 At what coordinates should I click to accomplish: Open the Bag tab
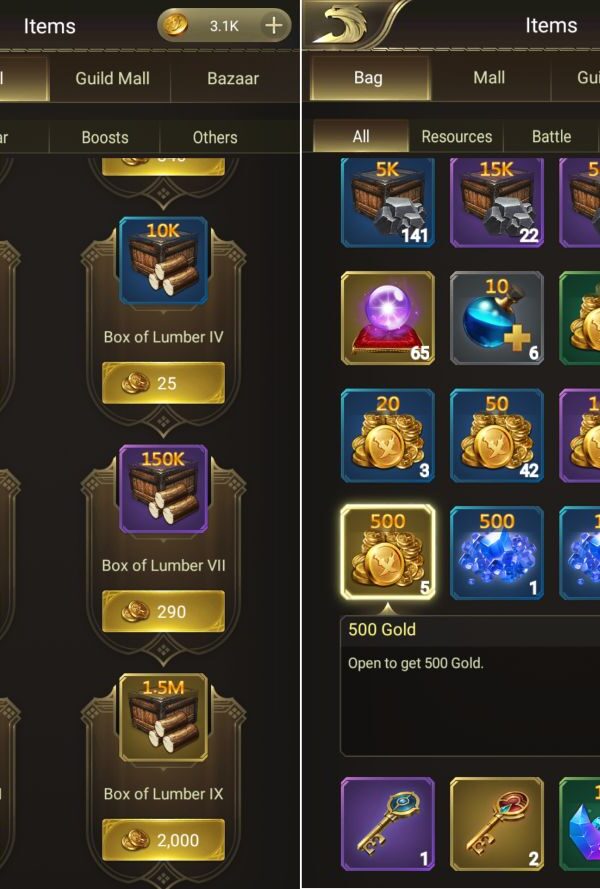pos(368,78)
